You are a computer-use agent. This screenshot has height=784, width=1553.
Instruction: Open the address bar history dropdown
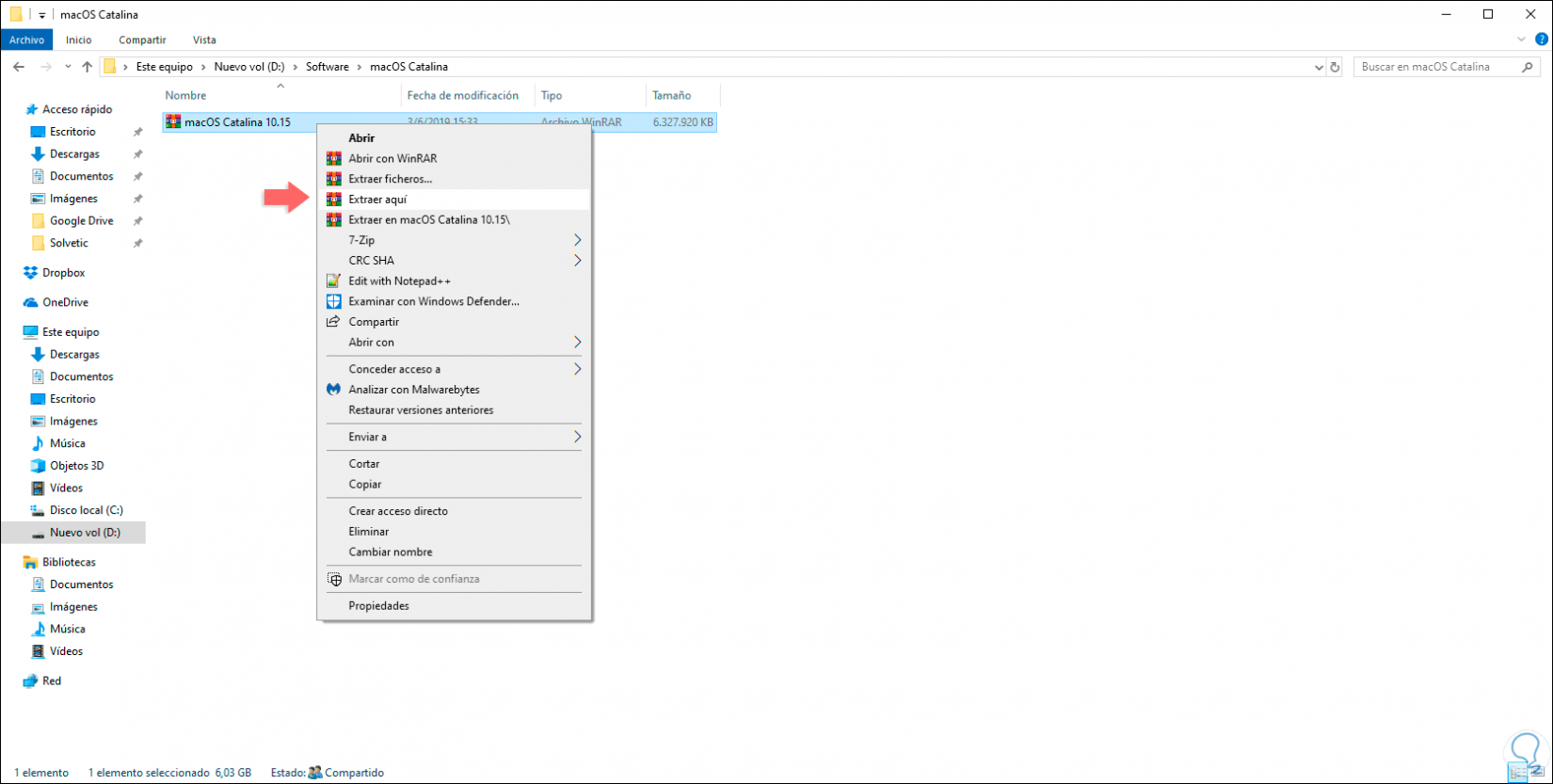pyautogui.click(x=1319, y=67)
